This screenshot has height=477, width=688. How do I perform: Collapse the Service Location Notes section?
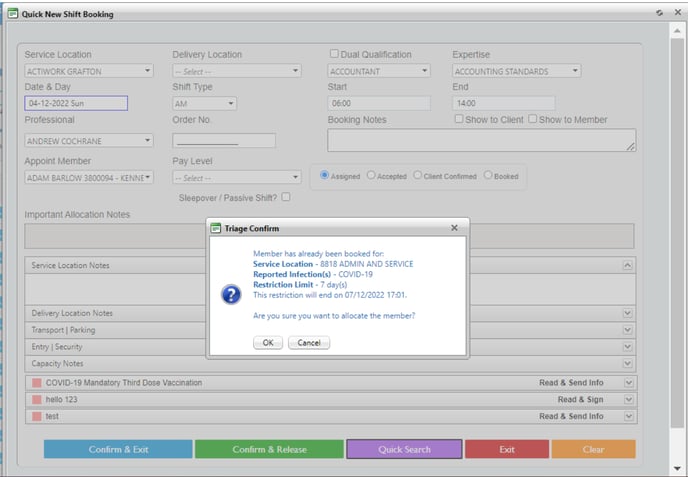point(627,266)
